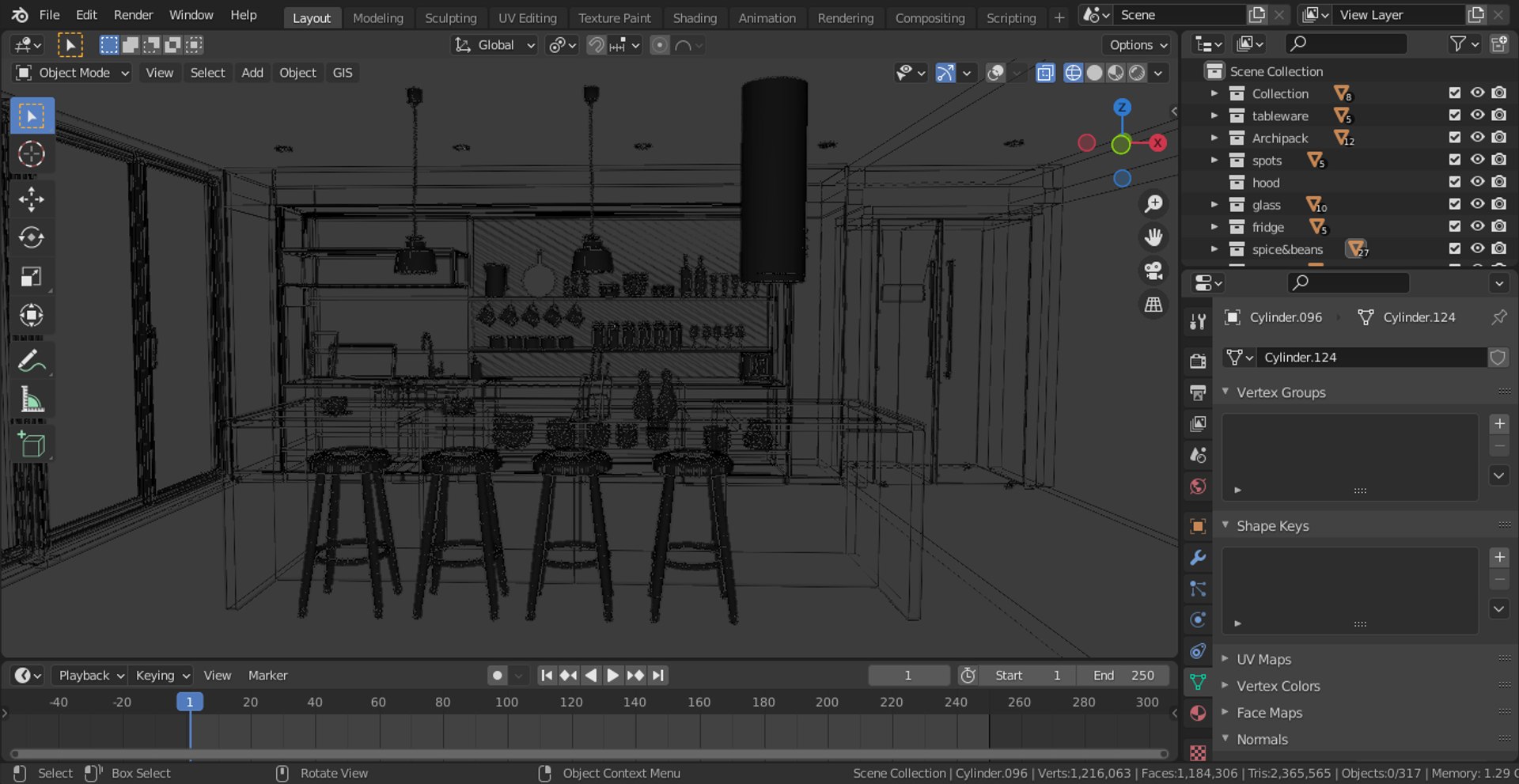This screenshot has width=1519, height=784.
Task: Switch to wireframe viewport shading
Action: 1073,73
